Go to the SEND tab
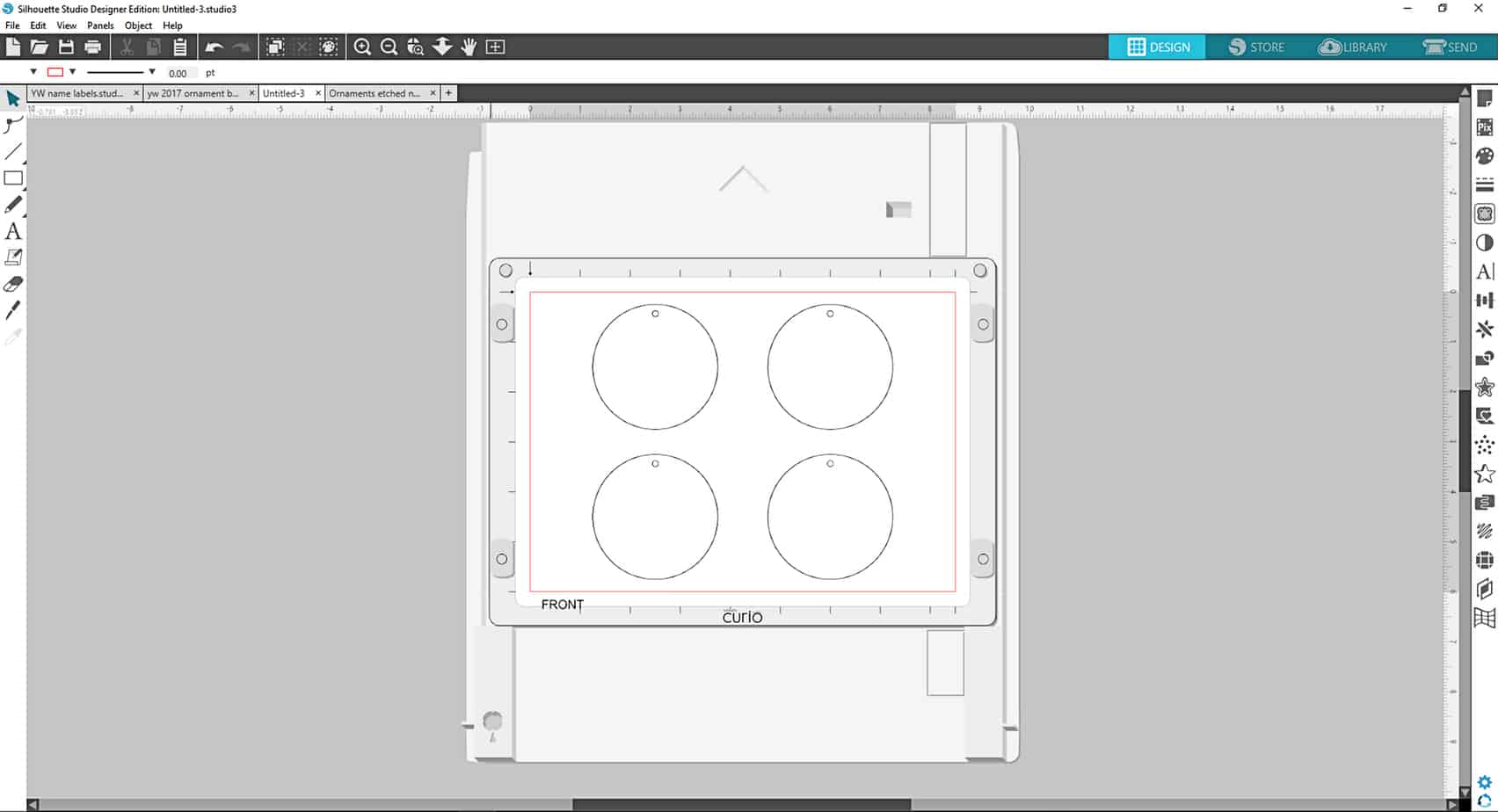 [1451, 47]
